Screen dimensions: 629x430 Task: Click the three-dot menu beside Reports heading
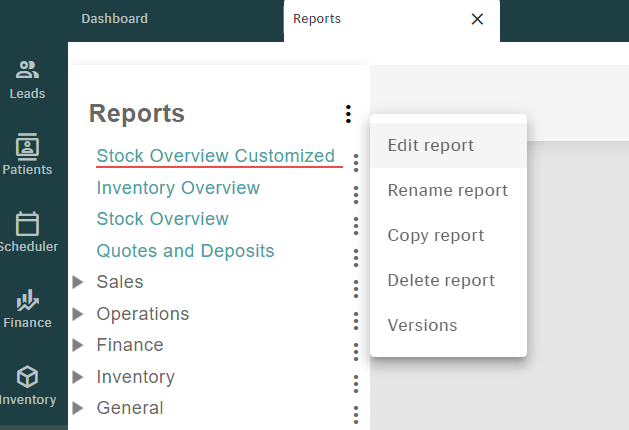tap(348, 114)
